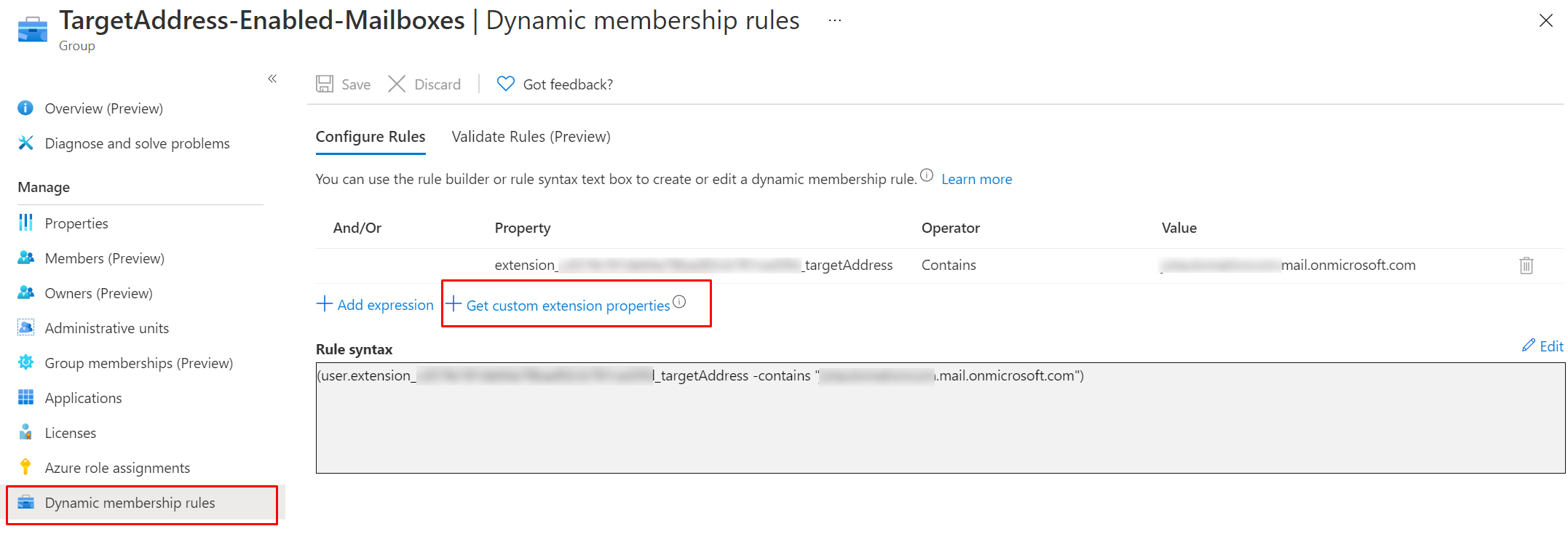Click the trash icon to delete the expression
The width and height of the screenshot is (1568, 534).
1526,266
